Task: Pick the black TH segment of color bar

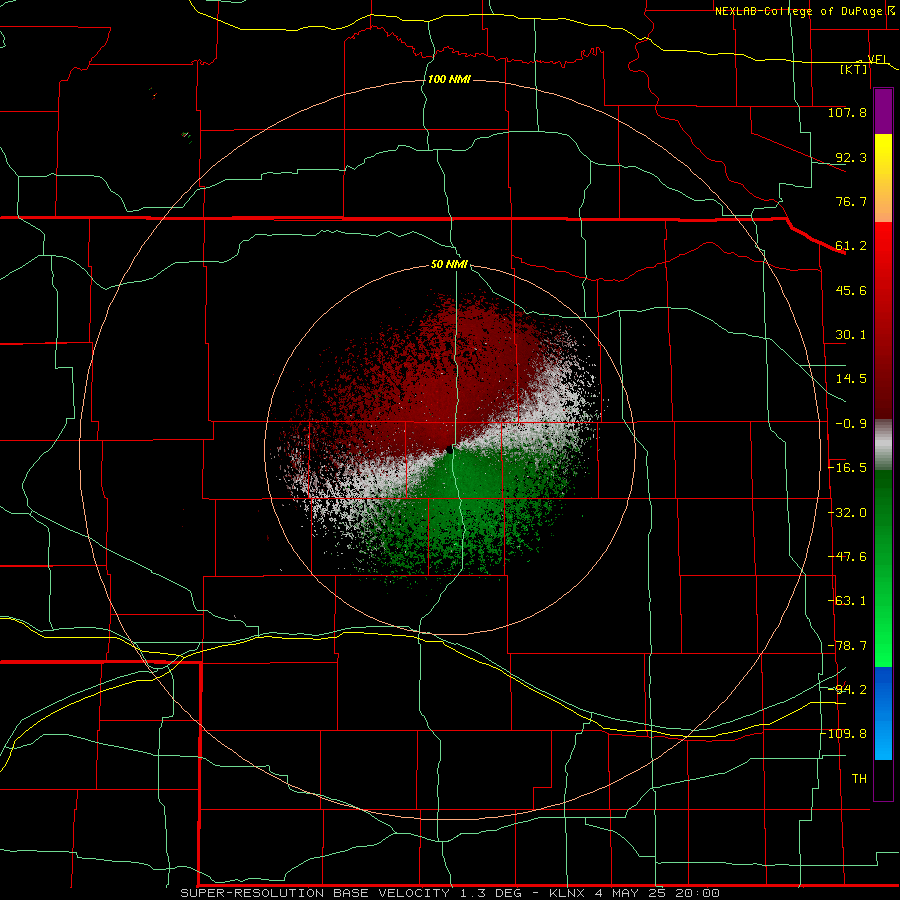Action: 883,779
